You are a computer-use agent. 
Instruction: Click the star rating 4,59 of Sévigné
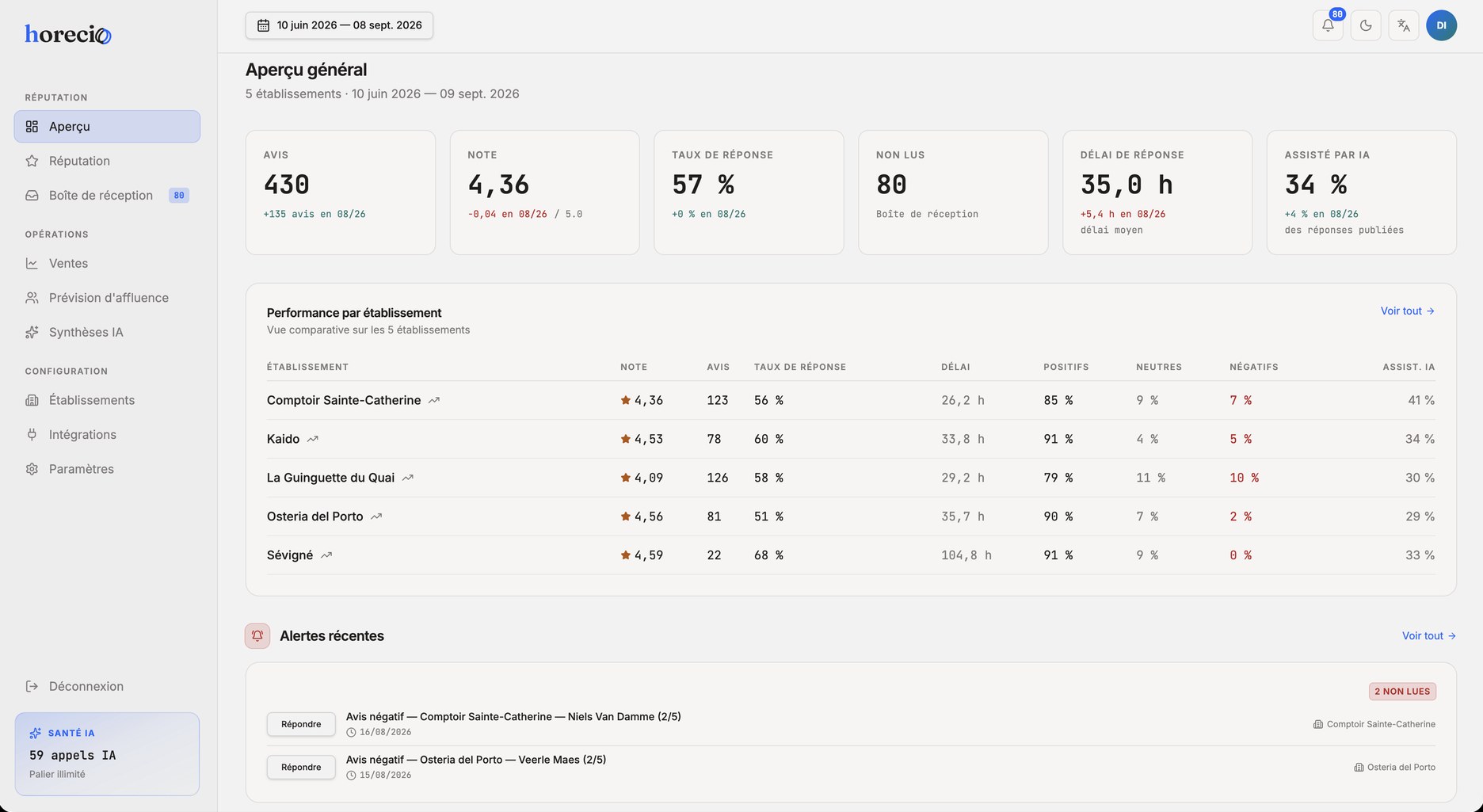click(x=642, y=555)
